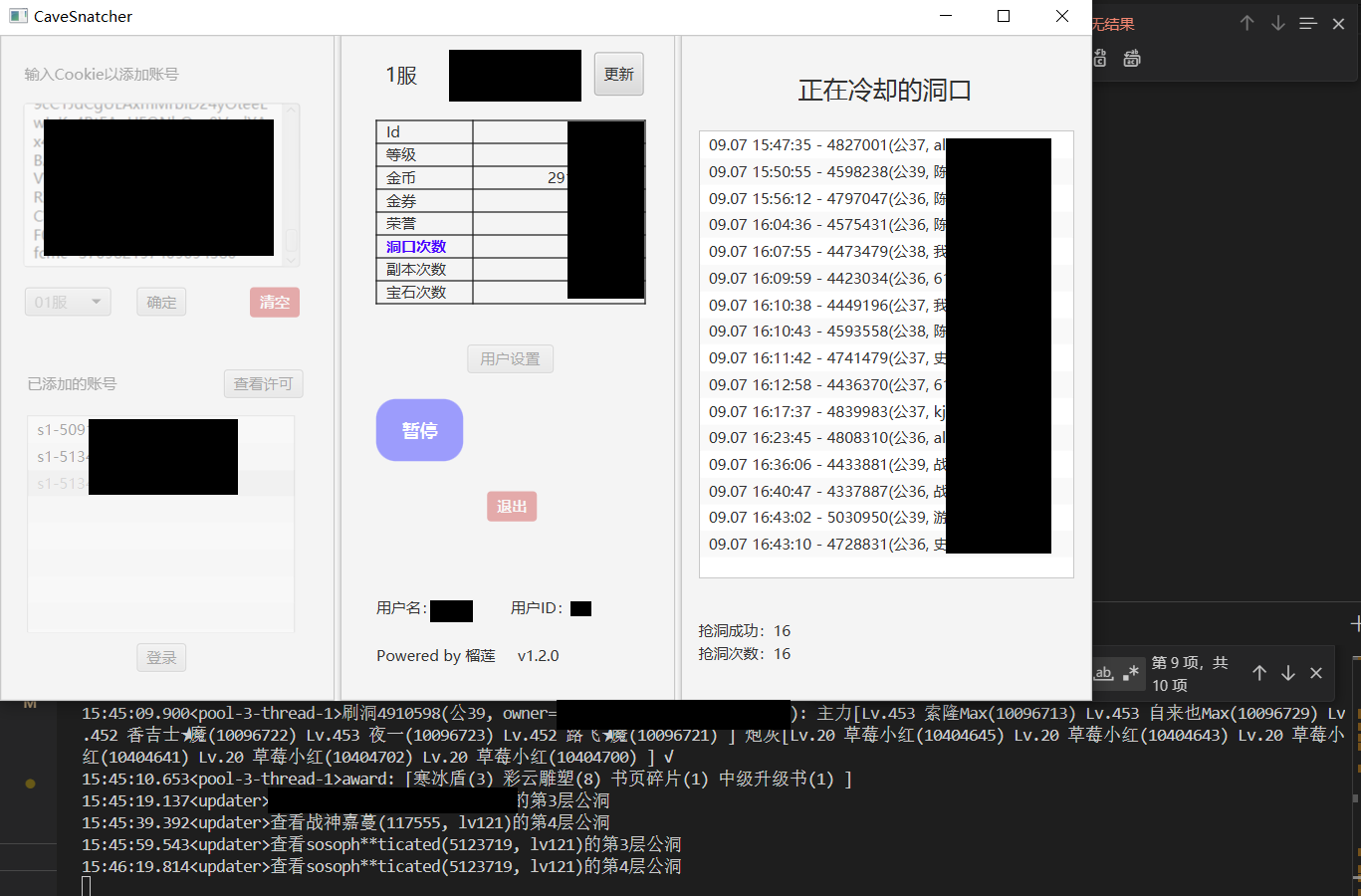
Task: Select cooldown entry 09.07 15:50:55 - 4598238
Action: [x=886, y=171]
